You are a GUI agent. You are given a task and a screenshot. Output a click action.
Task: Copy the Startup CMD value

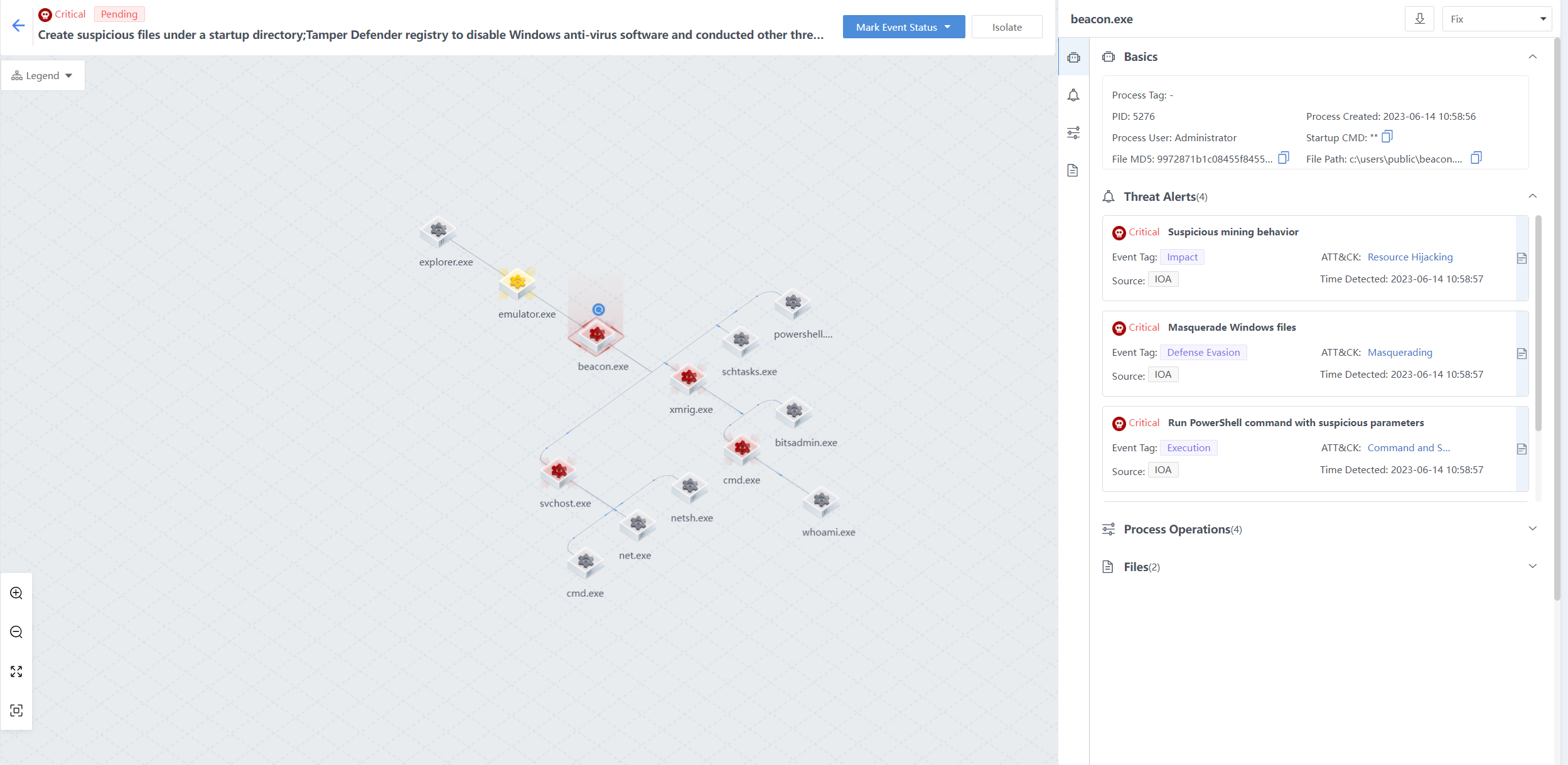pos(1387,137)
